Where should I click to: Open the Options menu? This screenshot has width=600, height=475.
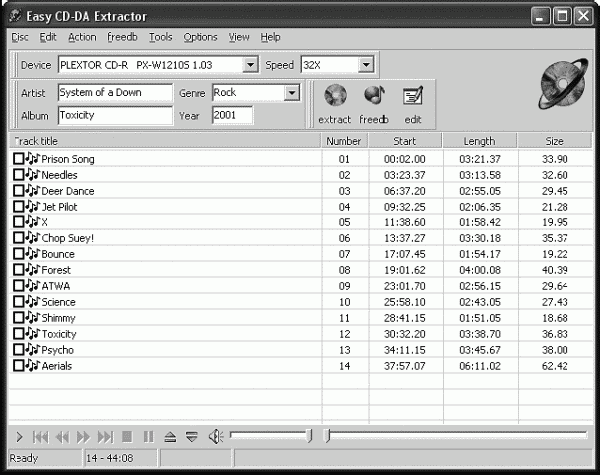(200, 37)
